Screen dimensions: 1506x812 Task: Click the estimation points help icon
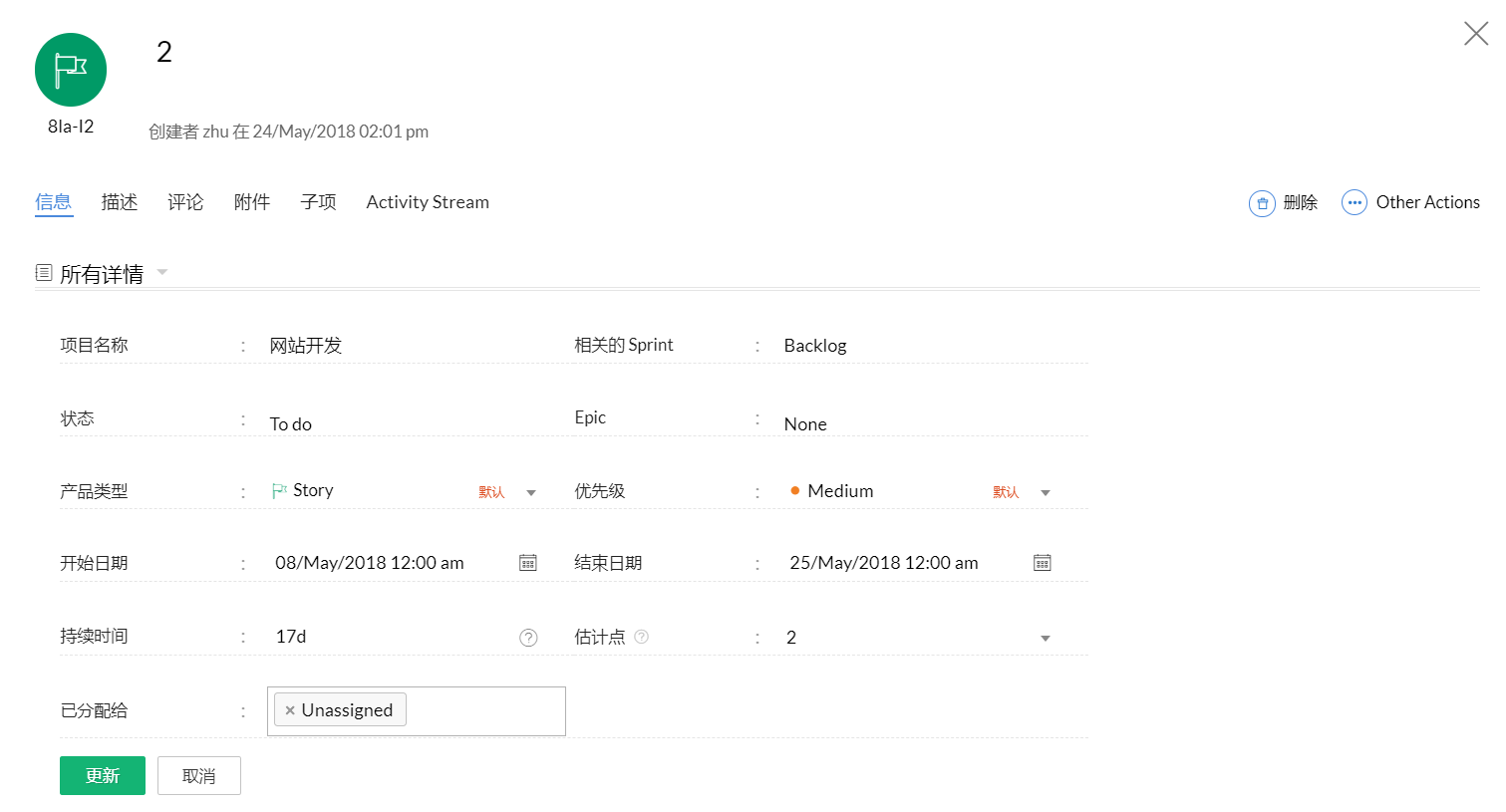[x=642, y=637]
